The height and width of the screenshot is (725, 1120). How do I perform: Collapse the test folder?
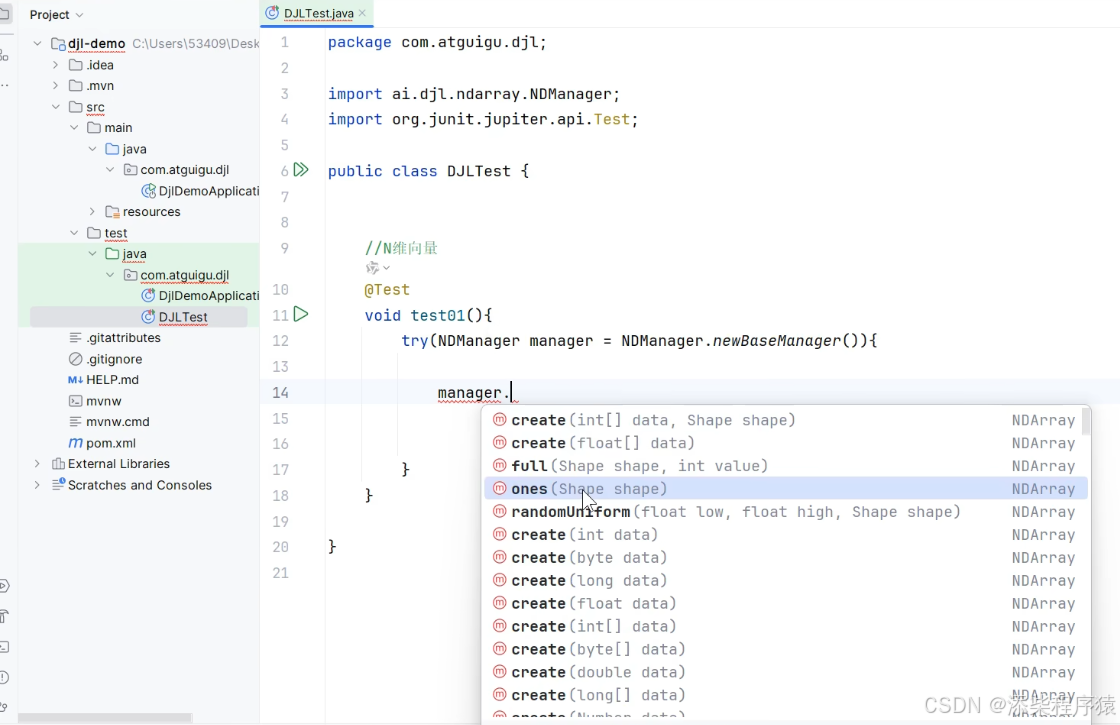click(74, 233)
